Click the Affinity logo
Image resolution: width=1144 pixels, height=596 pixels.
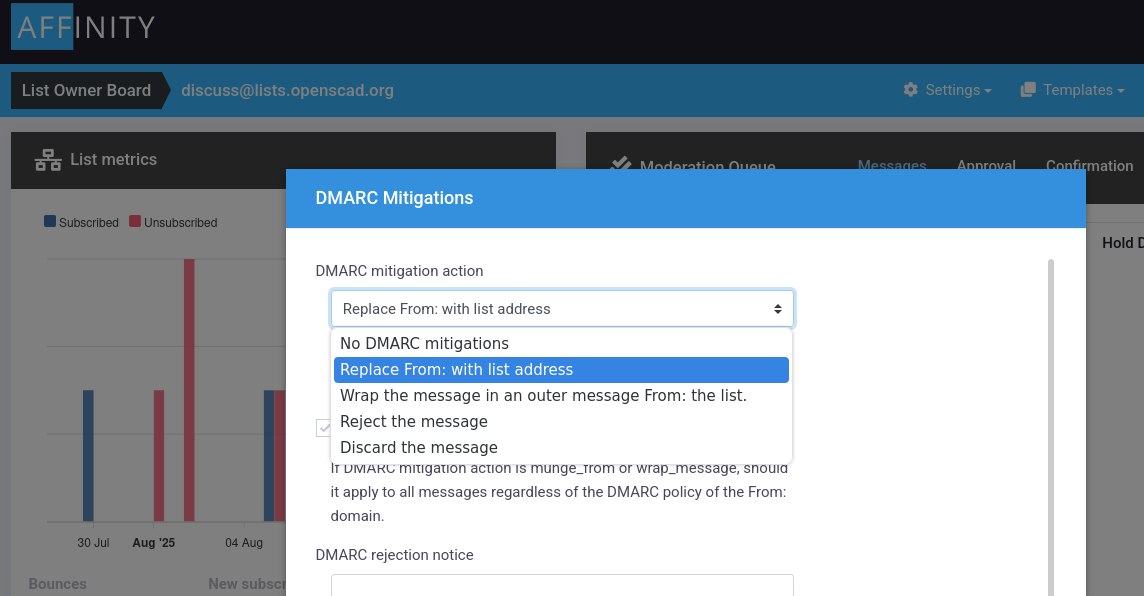point(85,27)
